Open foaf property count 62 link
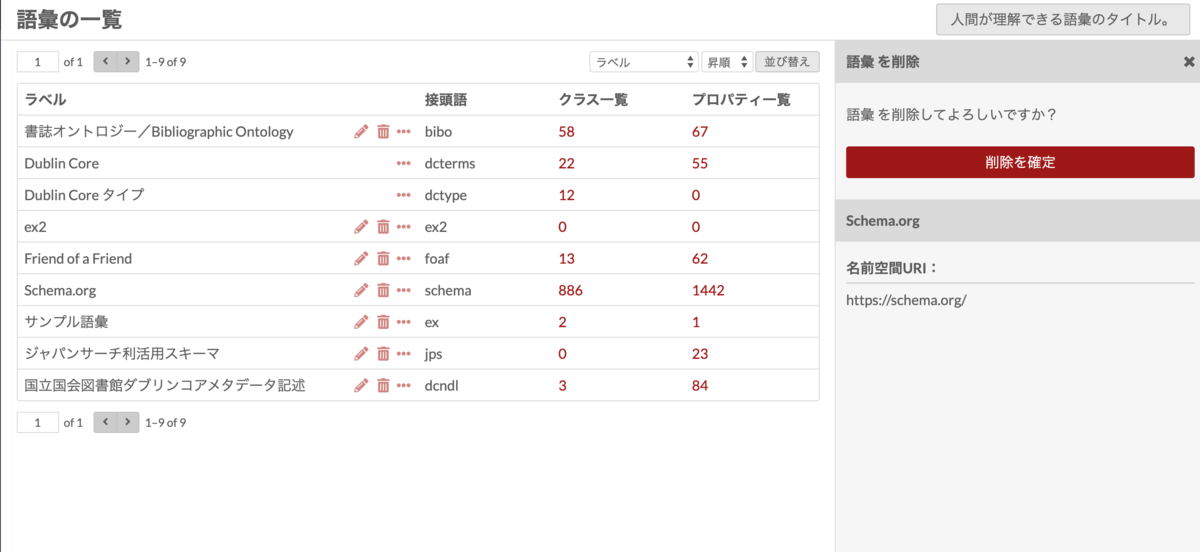The height and width of the screenshot is (552, 1200). coord(700,258)
